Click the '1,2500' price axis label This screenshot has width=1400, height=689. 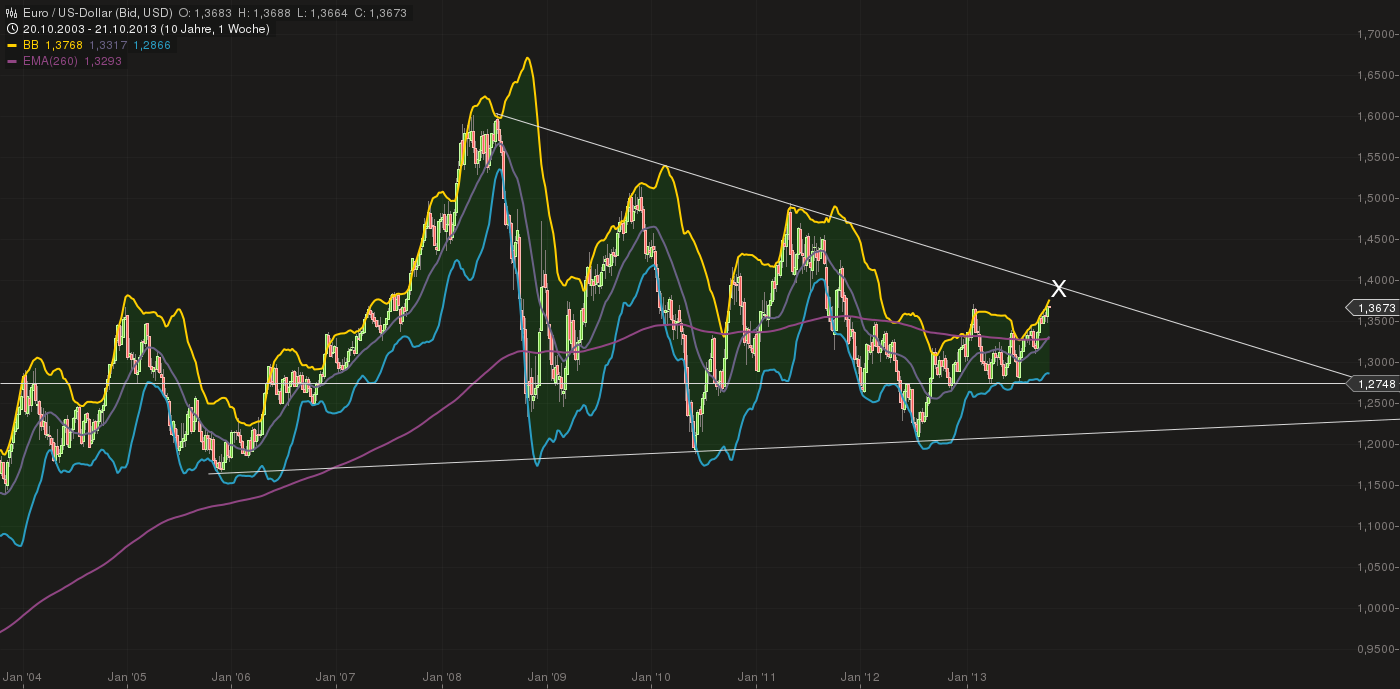tap(1377, 403)
